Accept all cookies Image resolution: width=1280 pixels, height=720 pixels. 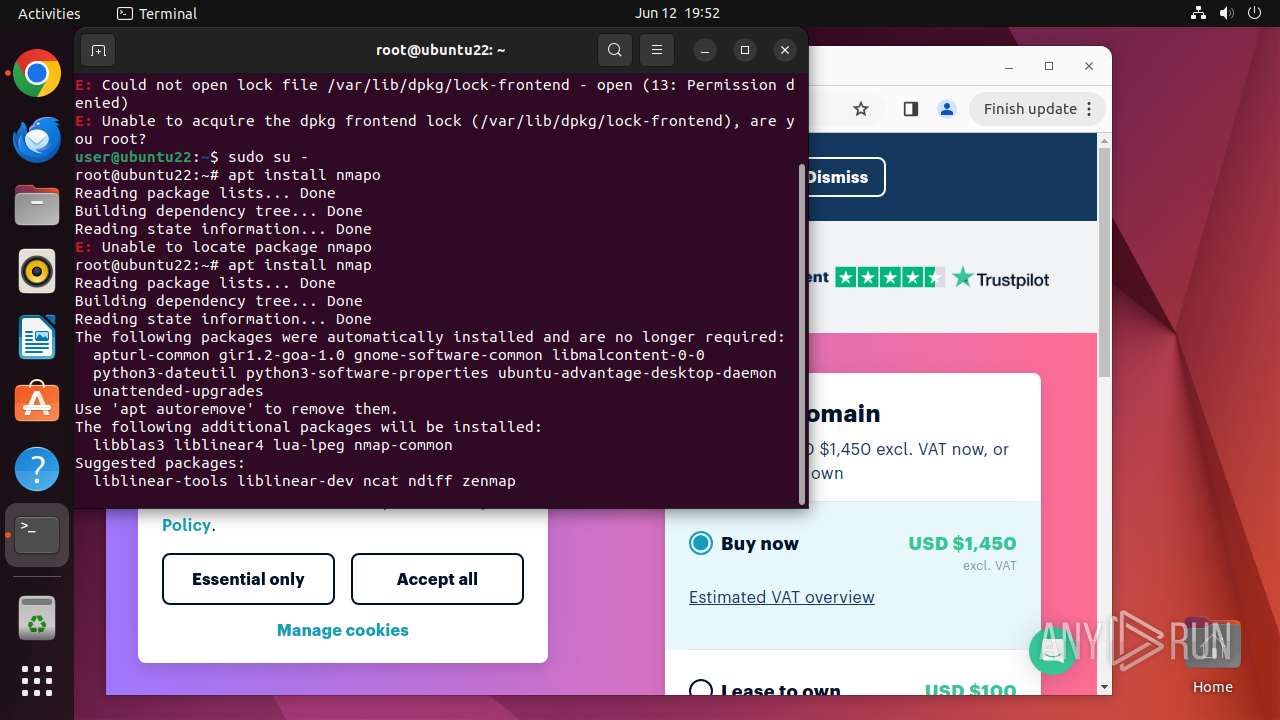437,579
